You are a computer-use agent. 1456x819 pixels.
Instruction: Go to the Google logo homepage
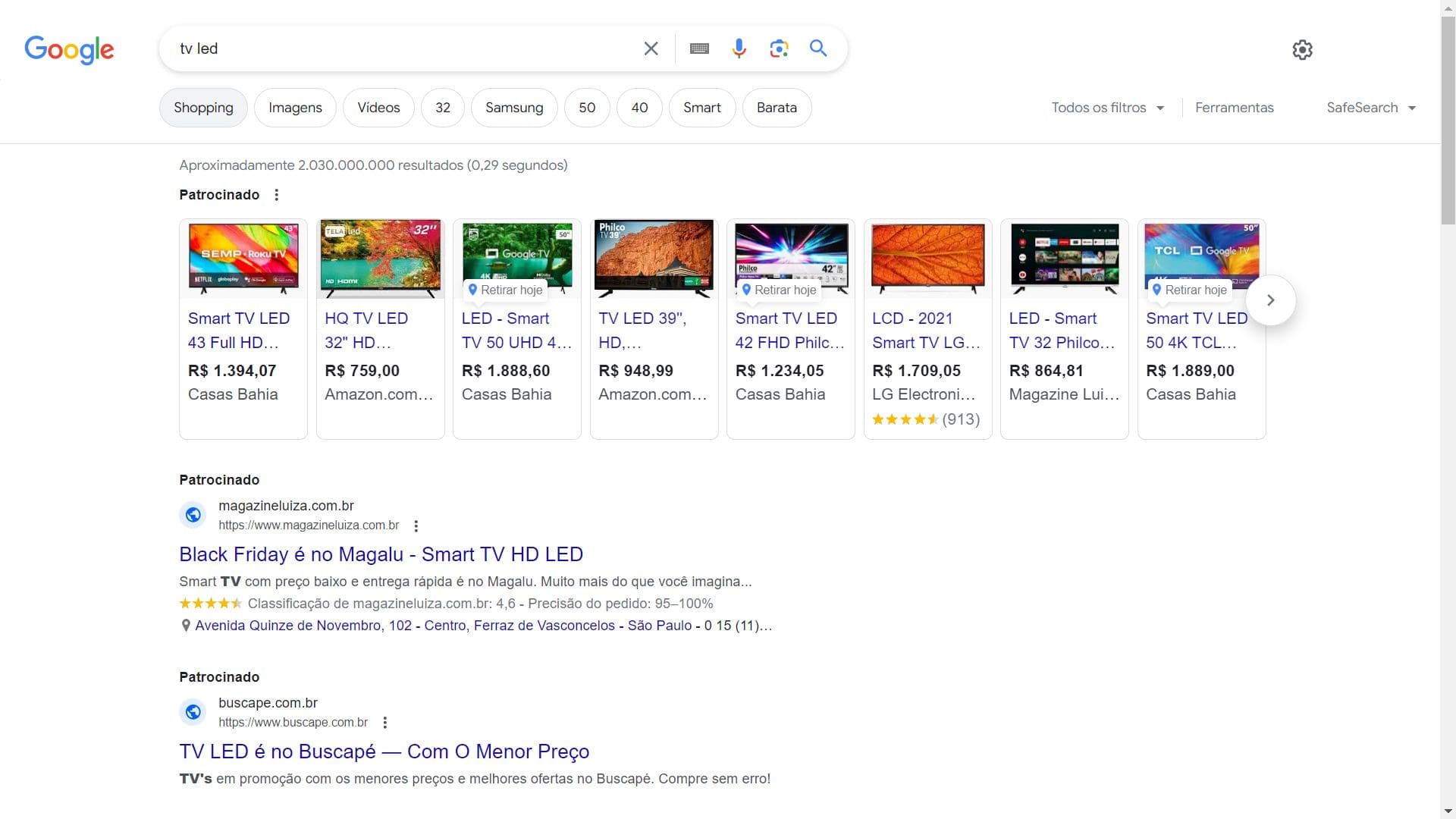tap(69, 50)
